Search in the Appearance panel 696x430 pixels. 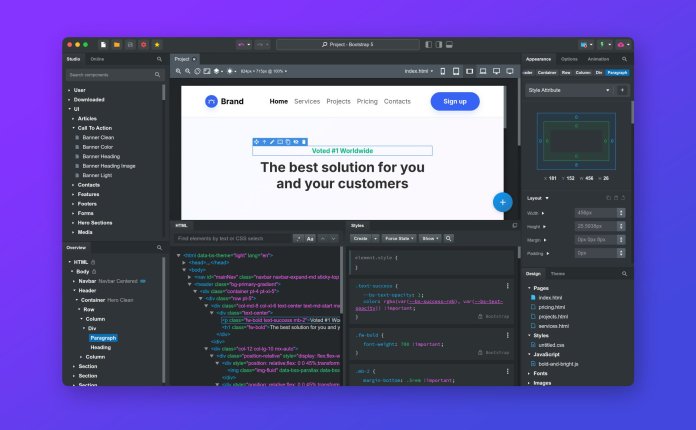click(x=625, y=59)
